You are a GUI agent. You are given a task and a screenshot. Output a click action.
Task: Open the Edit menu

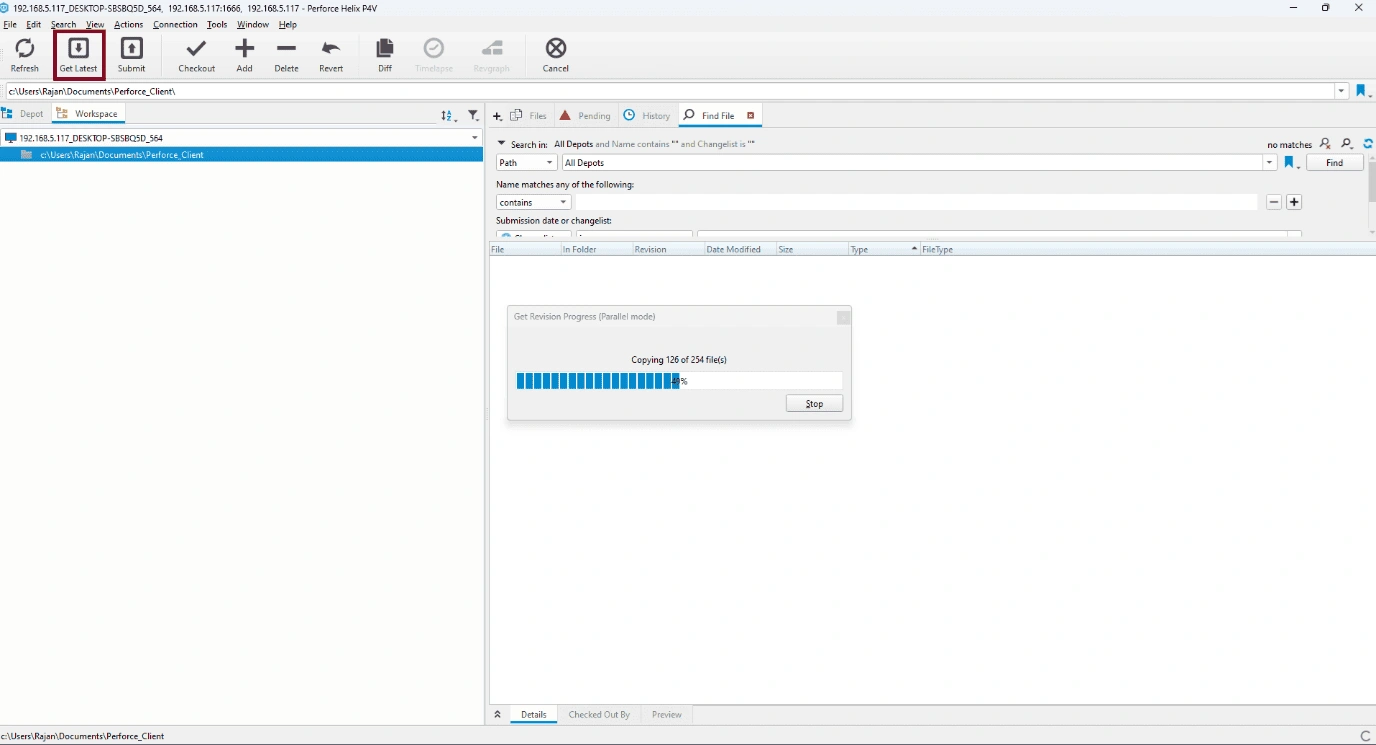point(34,24)
